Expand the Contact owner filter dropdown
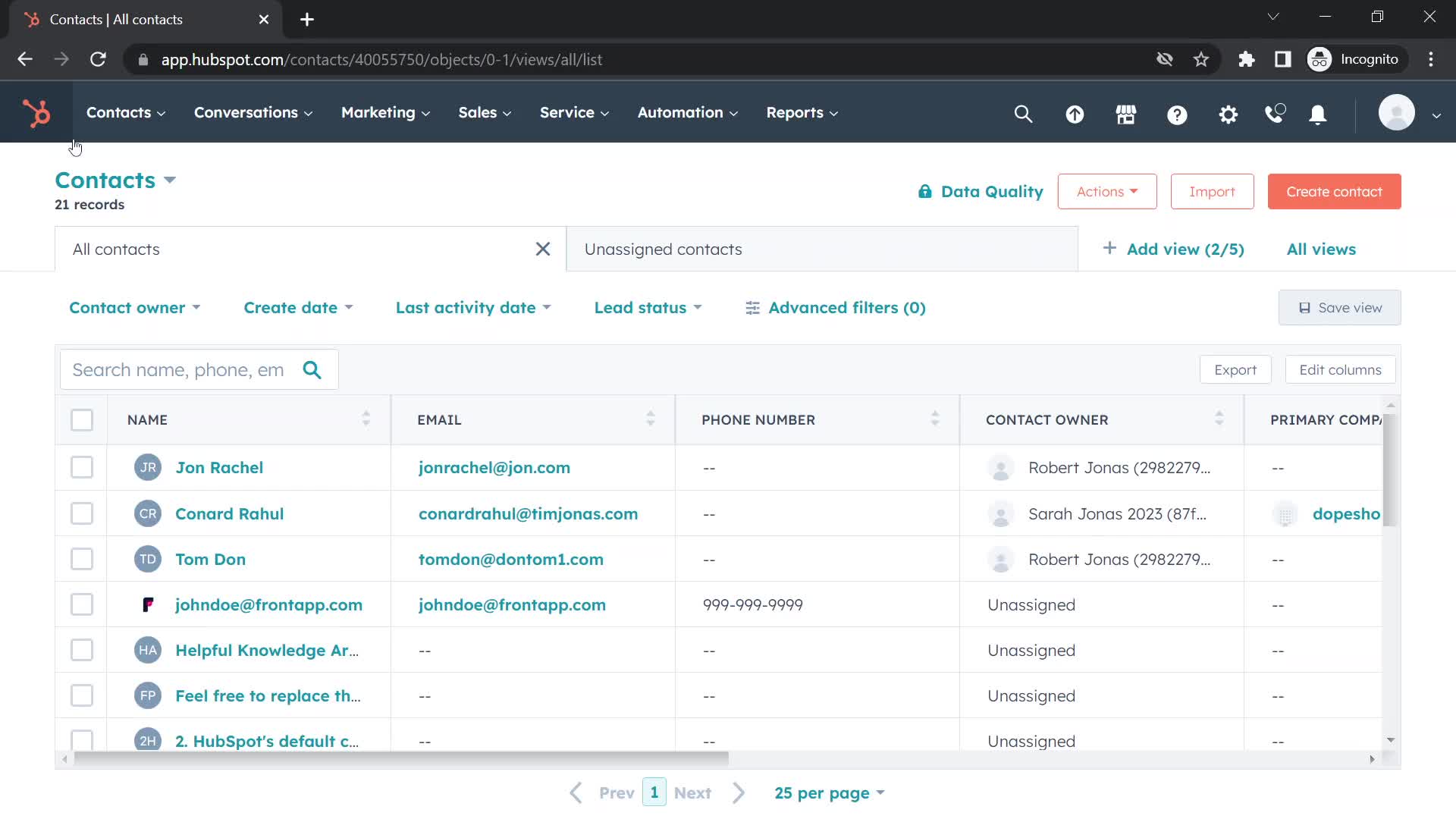This screenshot has height=819, width=1456. (x=134, y=307)
